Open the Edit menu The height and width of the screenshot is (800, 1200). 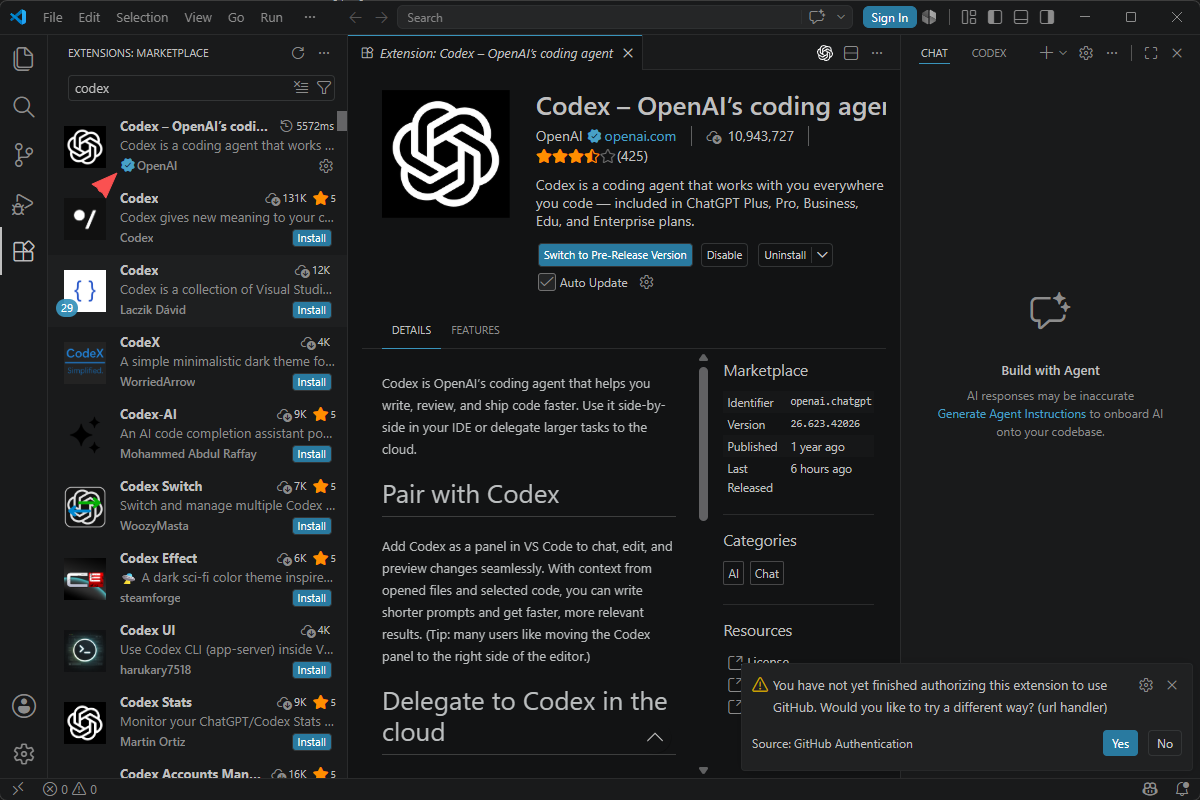(x=89, y=18)
